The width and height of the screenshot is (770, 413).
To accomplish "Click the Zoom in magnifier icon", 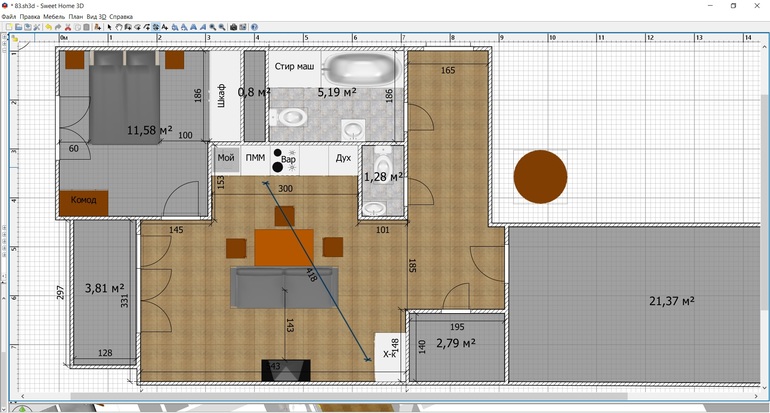I will [212, 27].
